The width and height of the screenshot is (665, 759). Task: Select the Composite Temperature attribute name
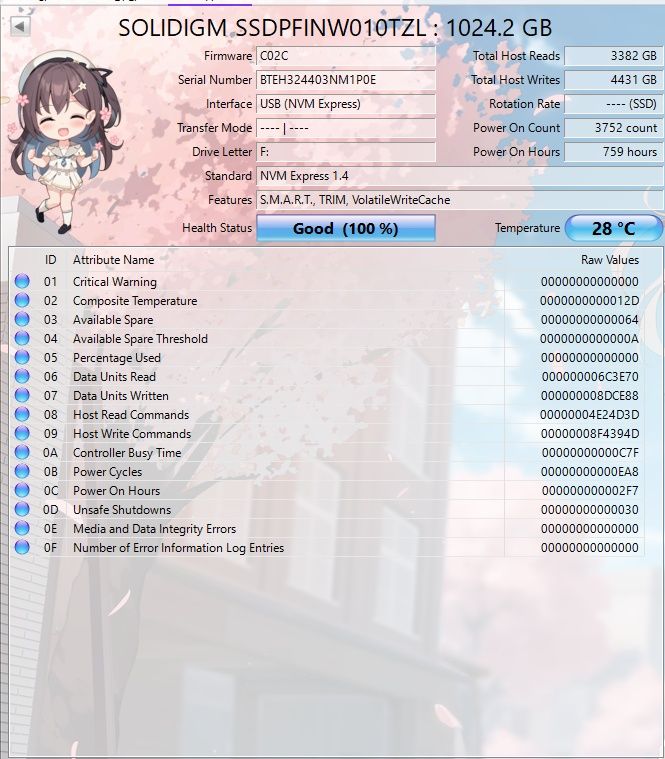[x=135, y=301]
